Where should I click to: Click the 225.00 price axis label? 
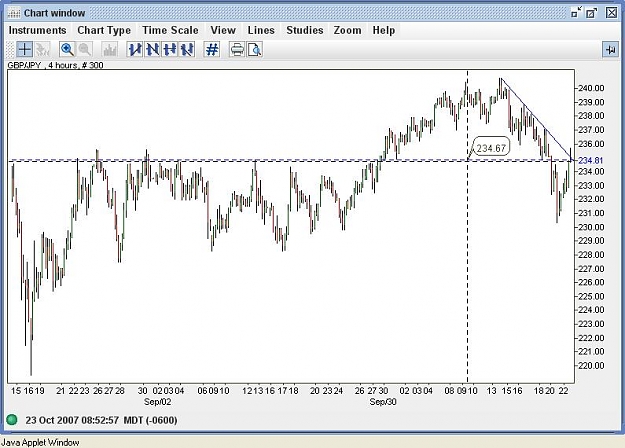[591, 297]
